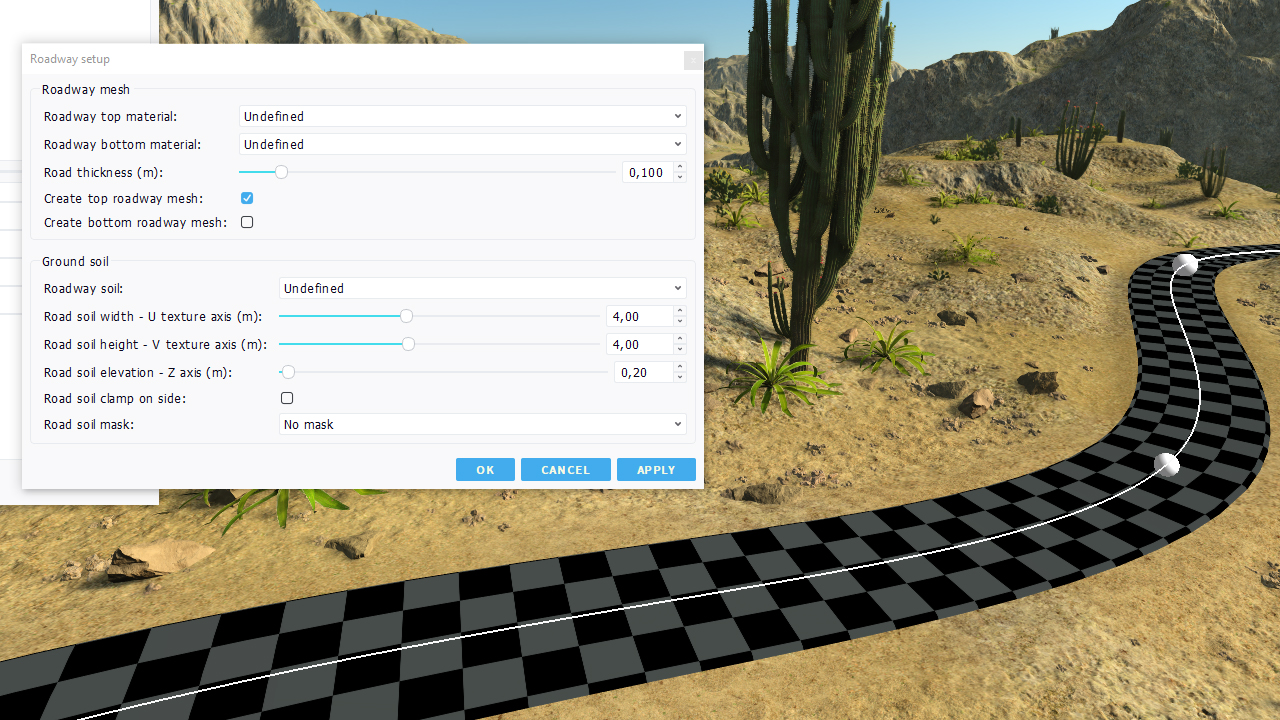
Task: Toggle Road soil clamp on side
Action: pos(287,399)
